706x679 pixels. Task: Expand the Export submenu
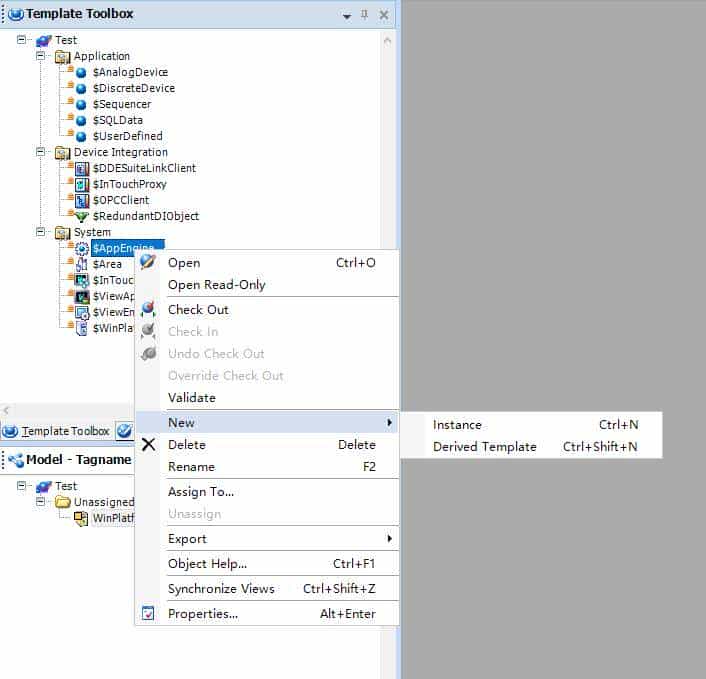(x=267, y=539)
